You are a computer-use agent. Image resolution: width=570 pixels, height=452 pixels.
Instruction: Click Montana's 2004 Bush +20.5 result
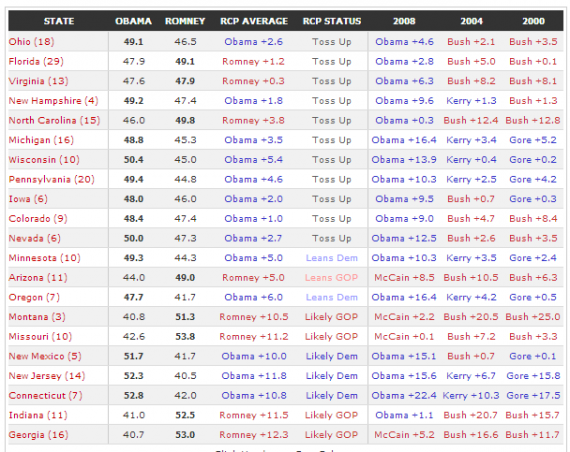[x=471, y=317]
